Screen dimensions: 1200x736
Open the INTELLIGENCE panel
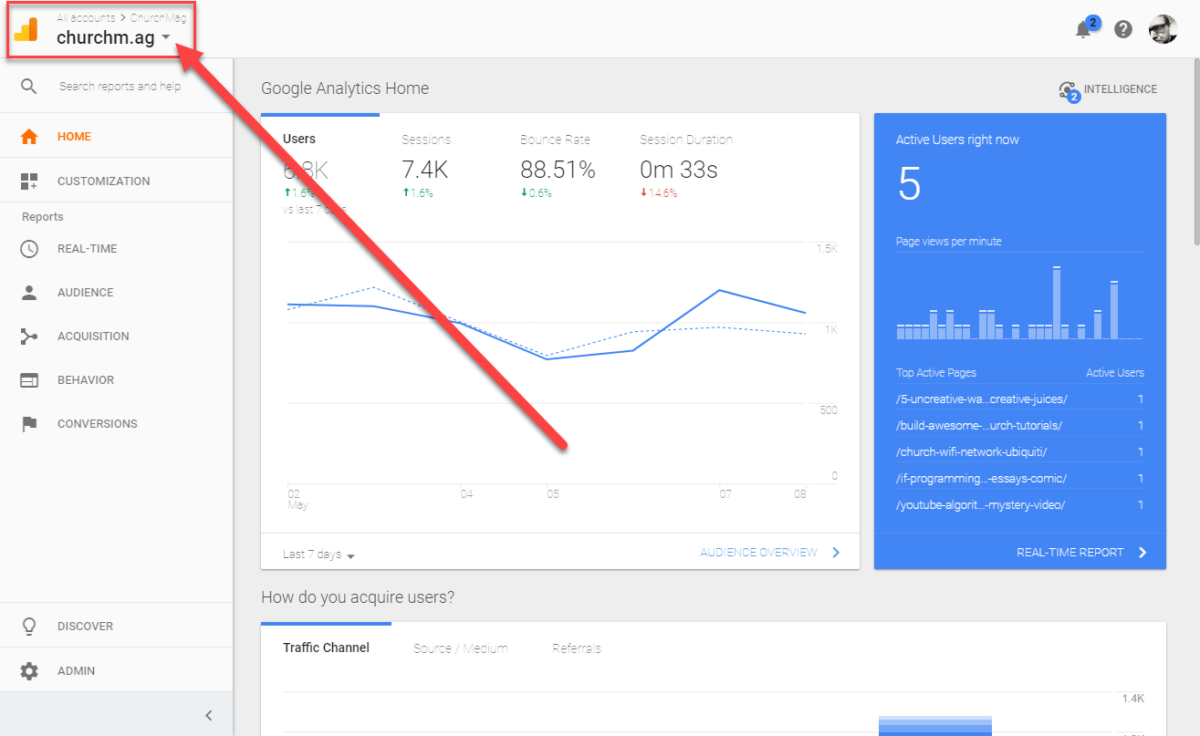1120,89
